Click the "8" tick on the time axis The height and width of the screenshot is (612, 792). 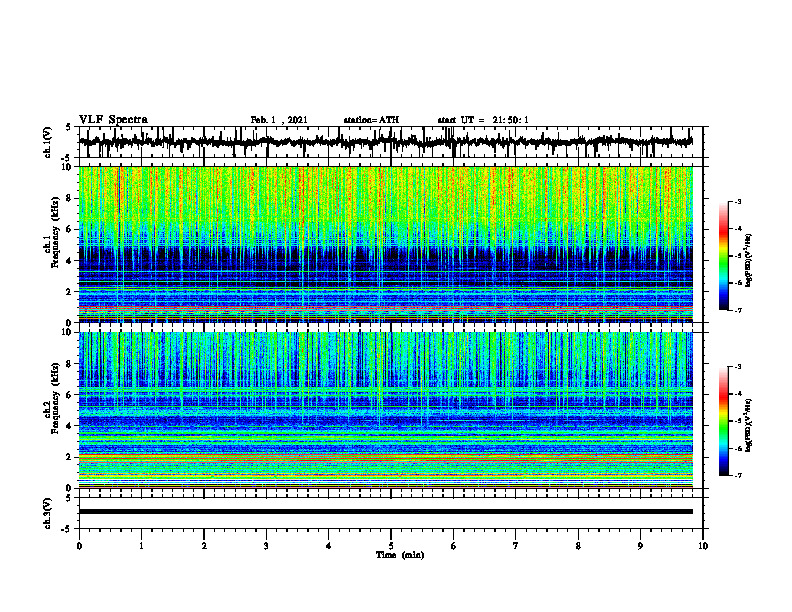tap(578, 546)
